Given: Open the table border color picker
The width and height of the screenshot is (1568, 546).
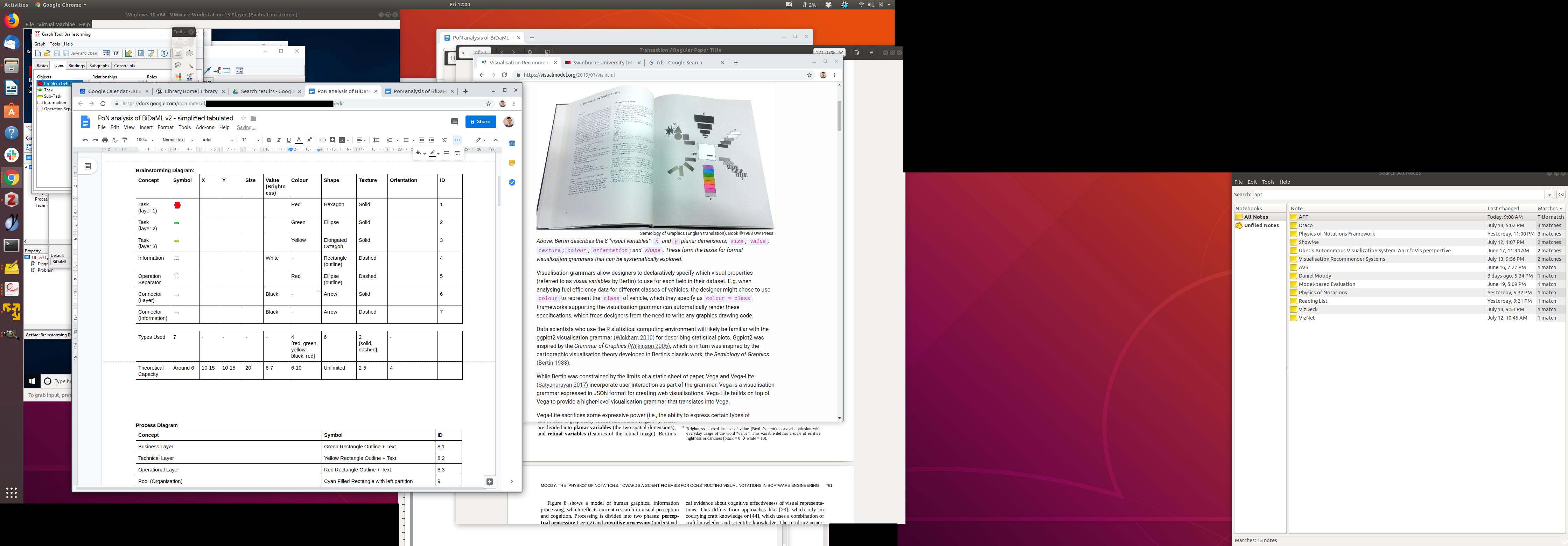Looking at the screenshot, I should tap(433, 153).
